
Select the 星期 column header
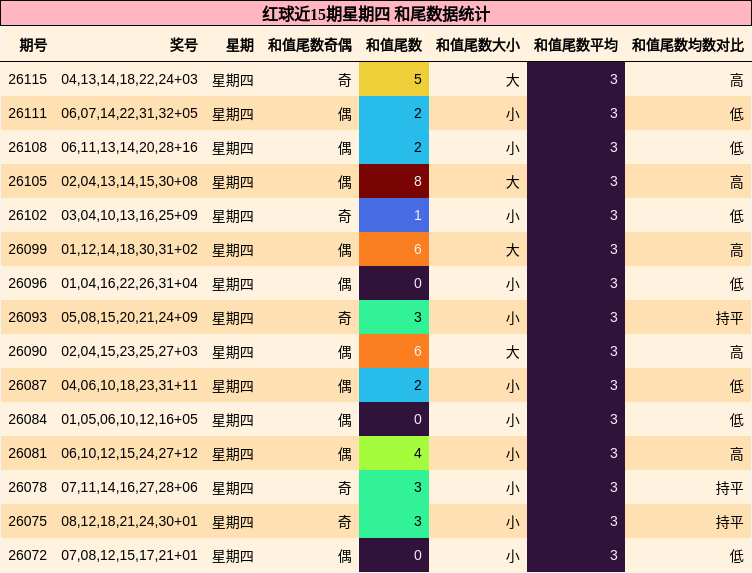pyautogui.click(x=240, y=46)
